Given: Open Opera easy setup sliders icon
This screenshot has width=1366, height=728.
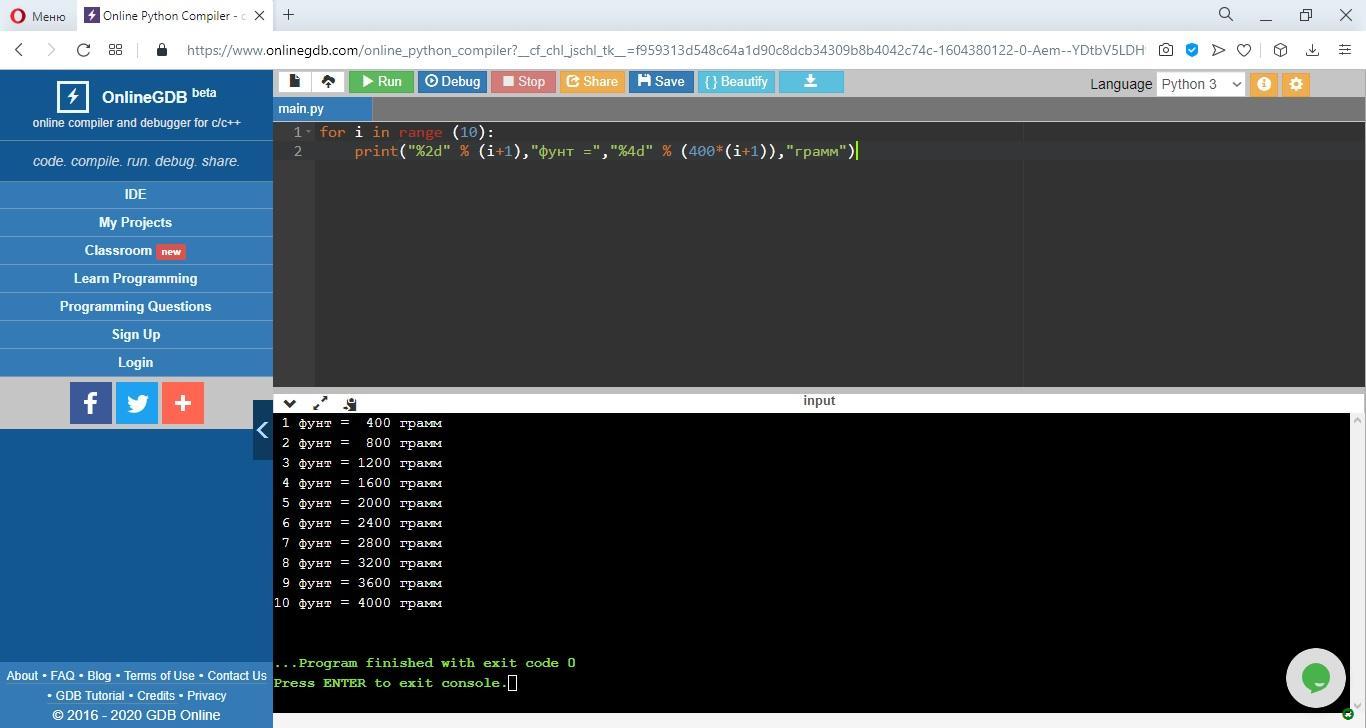Looking at the screenshot, I should (1345, 50).
